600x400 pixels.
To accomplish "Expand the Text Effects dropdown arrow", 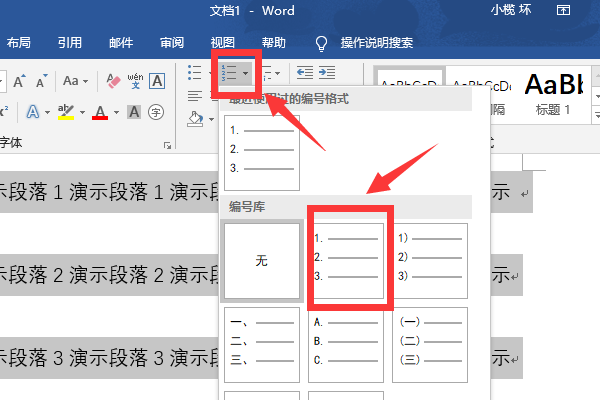I will pyautogui.click(x=47, y=113).
